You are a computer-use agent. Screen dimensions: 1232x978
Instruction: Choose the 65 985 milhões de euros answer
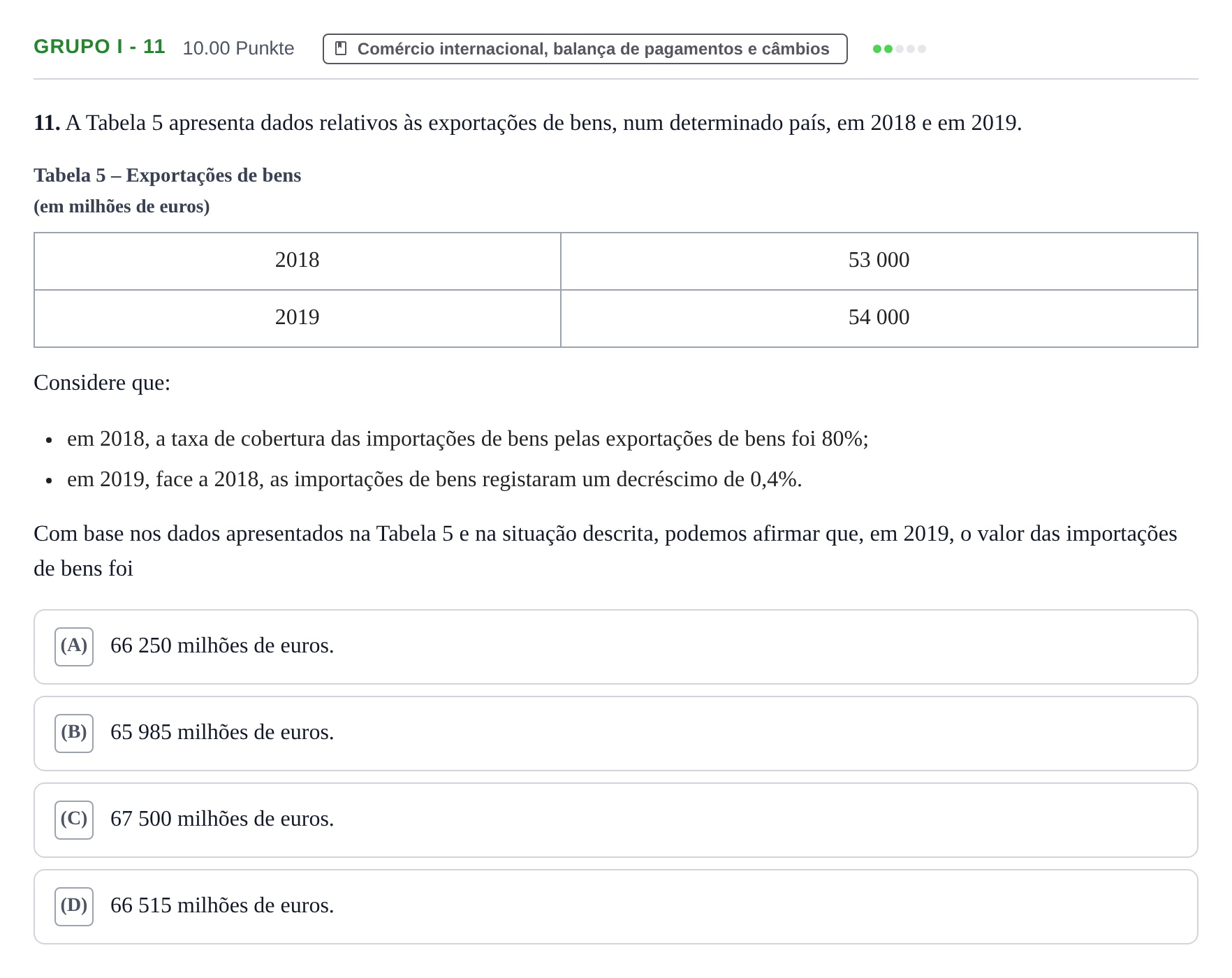pos(615,733)
